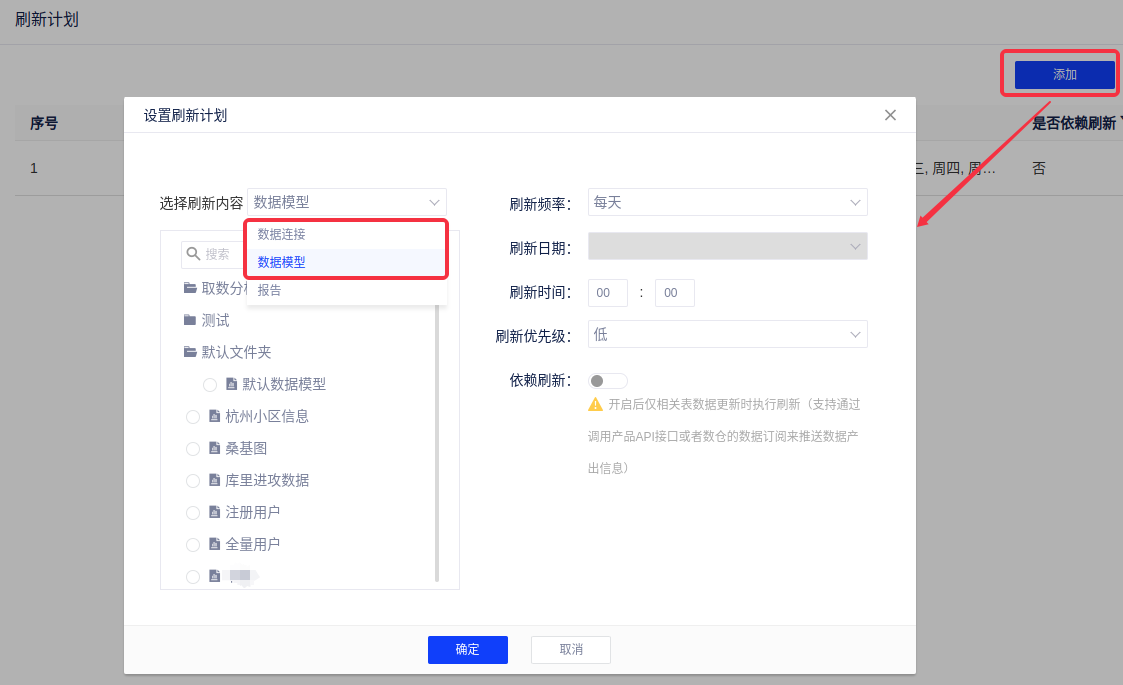Click the 默认文件夹 folder icon
1123x685 pixels.
(x=190, y=352)
